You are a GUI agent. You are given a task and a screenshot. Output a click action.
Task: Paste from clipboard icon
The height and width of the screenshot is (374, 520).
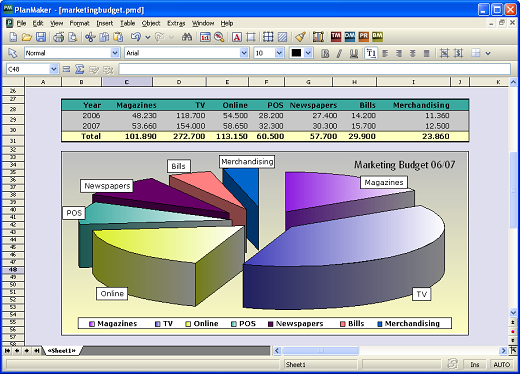click(118, 37)
